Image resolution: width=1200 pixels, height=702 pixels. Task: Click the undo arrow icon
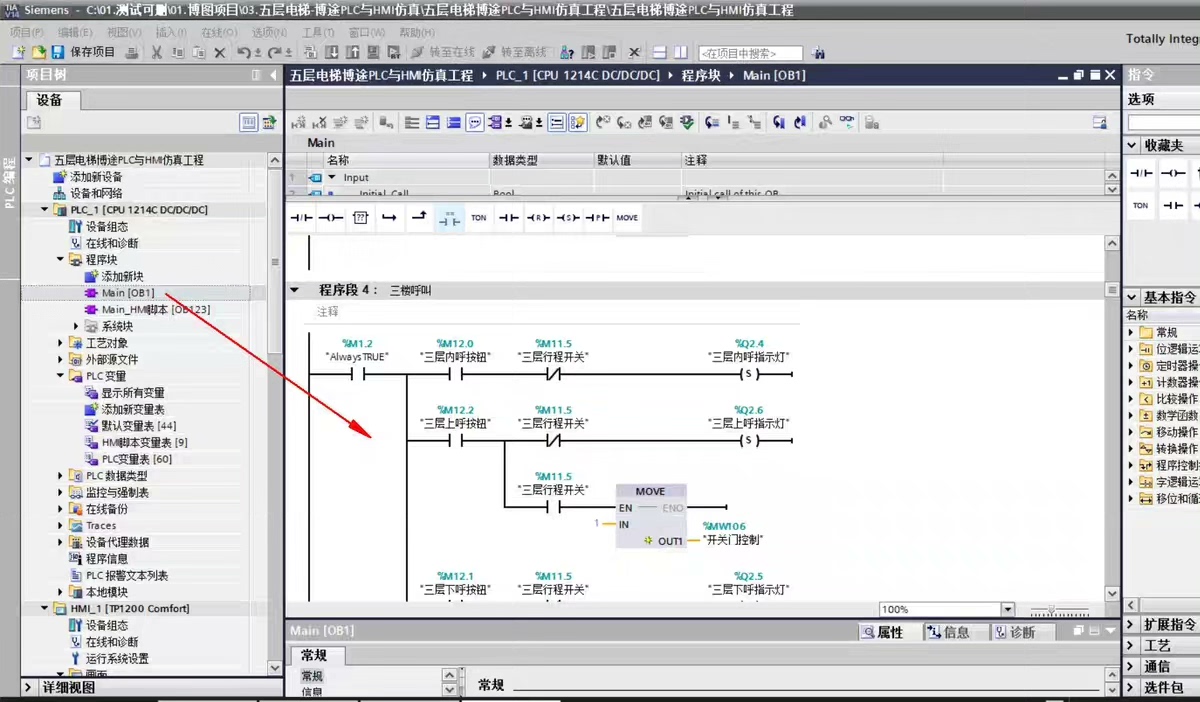[245, 52]
